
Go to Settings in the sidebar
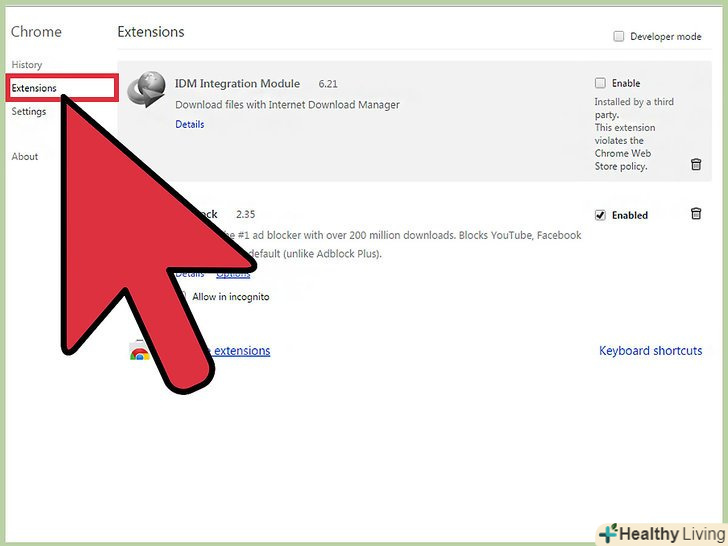29,111
